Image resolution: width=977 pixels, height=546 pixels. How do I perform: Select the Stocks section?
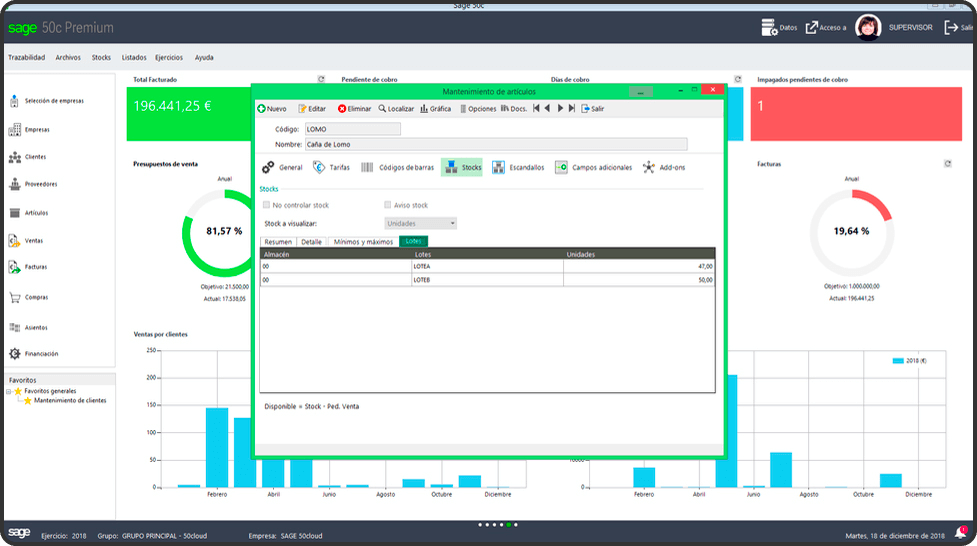462,167
